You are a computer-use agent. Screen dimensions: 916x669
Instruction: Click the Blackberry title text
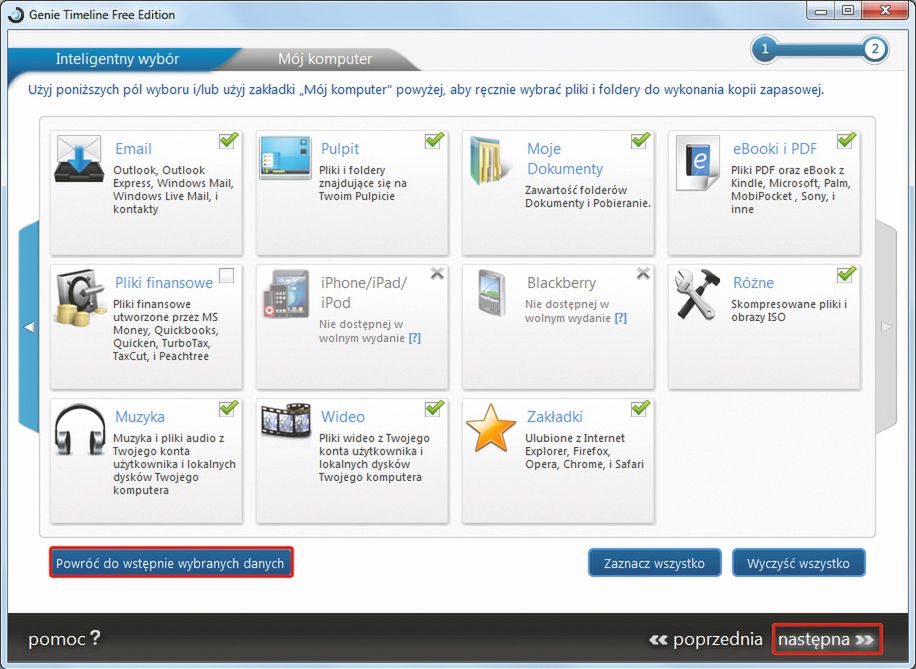[x=561, y=283]
